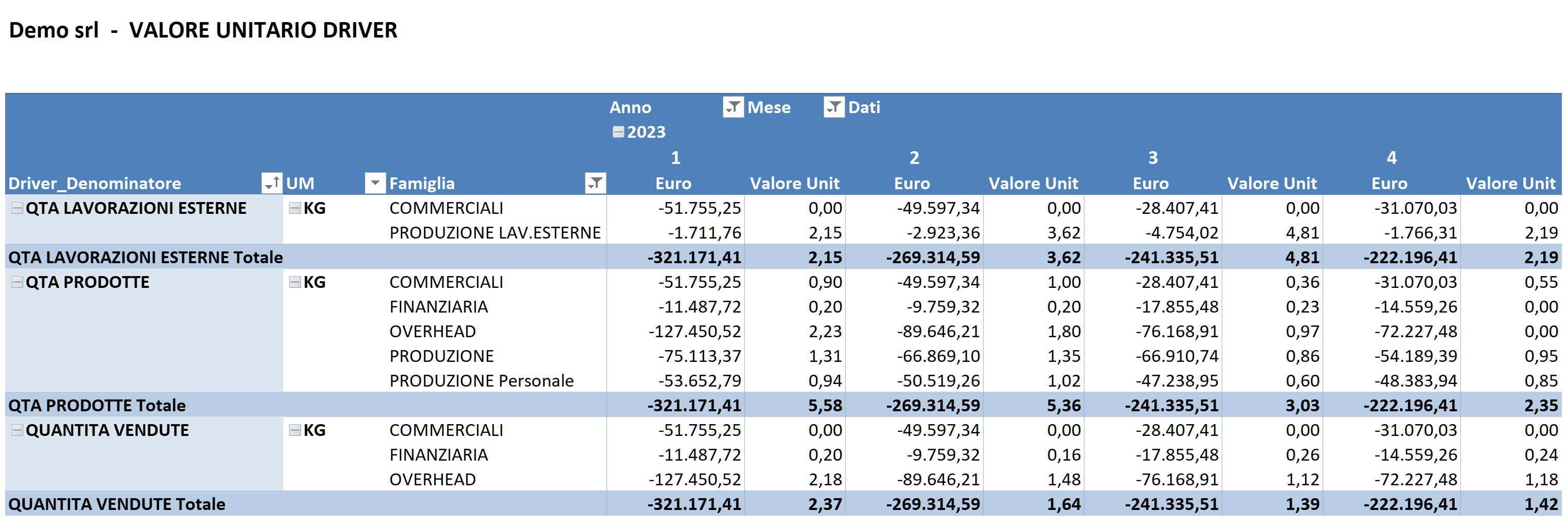1568x529 pixels.
Task: Select COMMERCIALI under QTA LAVORAZIONI ESTERNE
Action: [x=446, y=208]
